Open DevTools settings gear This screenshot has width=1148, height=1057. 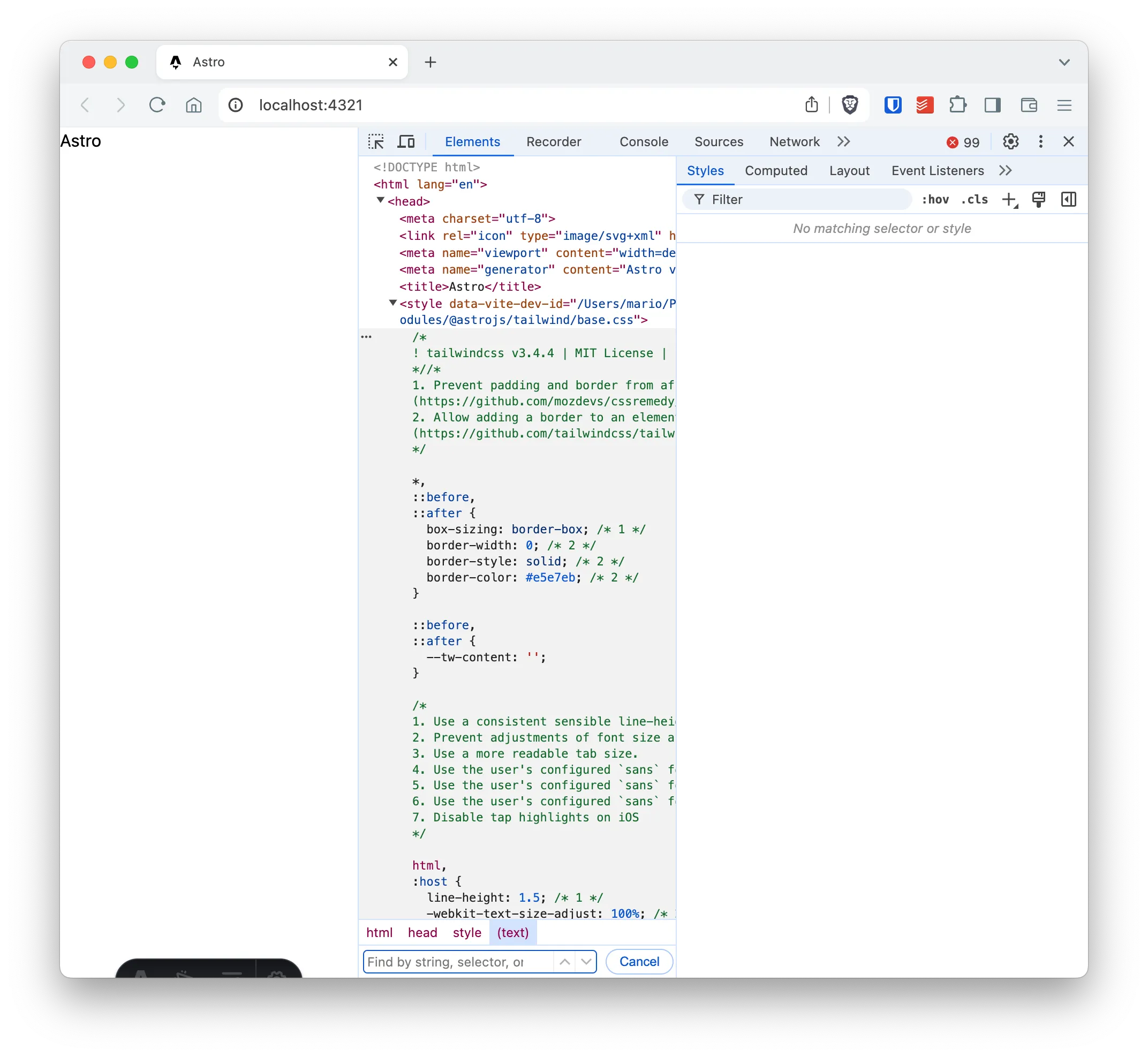[x=1011, y=141]
